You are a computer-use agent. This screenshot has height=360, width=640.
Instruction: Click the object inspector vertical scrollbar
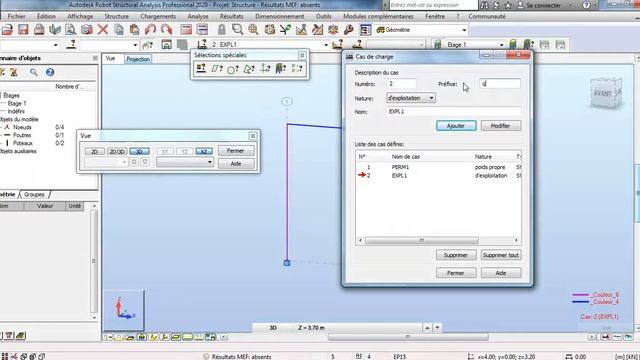tap(94, 261)
